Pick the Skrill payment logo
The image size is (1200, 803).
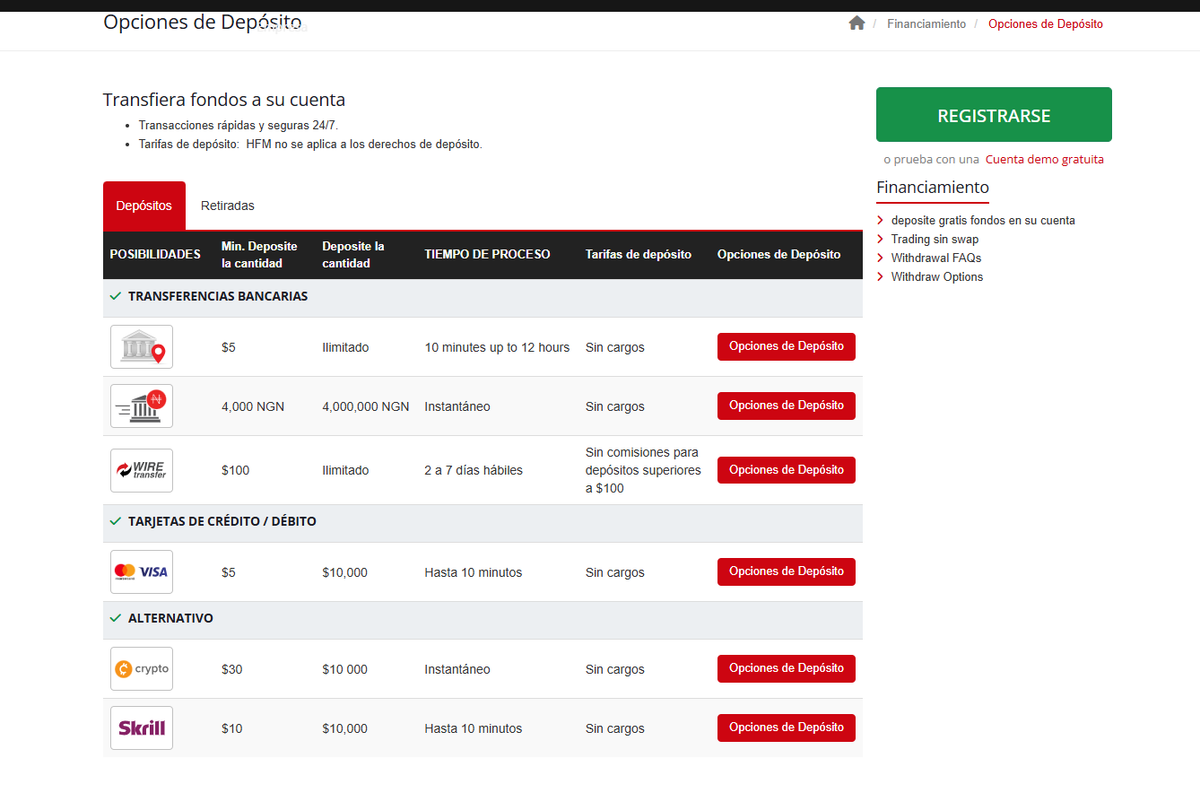[141, 728]
